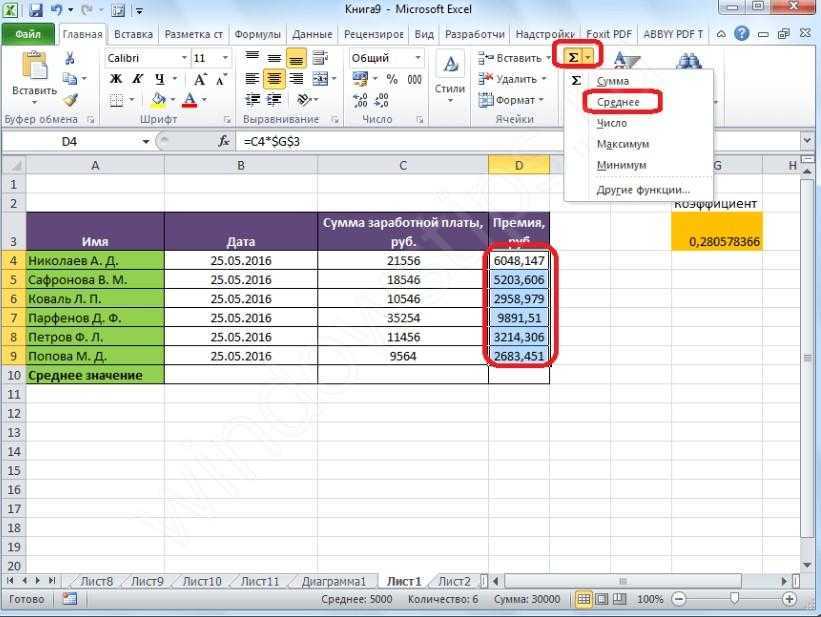Toggle bold formatting (Ж)
Image resolution: width=821 pixels, height=617 pixels.
116,80
